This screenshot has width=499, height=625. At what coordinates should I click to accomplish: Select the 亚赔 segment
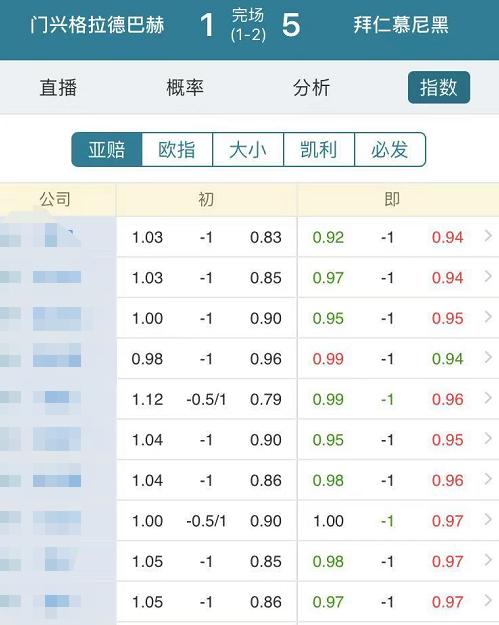tap(107, 149)
